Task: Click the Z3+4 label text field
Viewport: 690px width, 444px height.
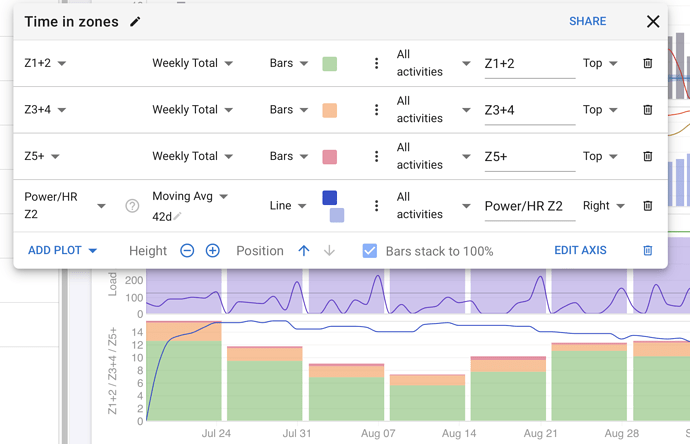Action: (529, 110)
